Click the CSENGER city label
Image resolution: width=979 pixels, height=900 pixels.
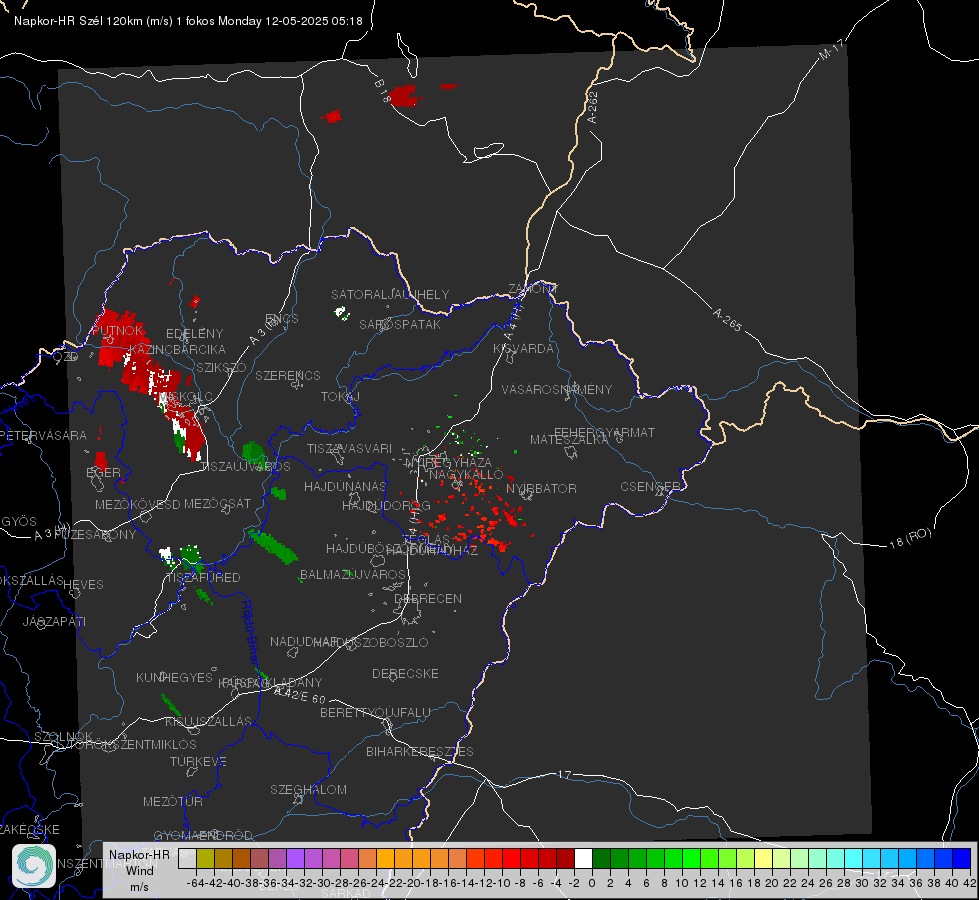pos(651,487)
